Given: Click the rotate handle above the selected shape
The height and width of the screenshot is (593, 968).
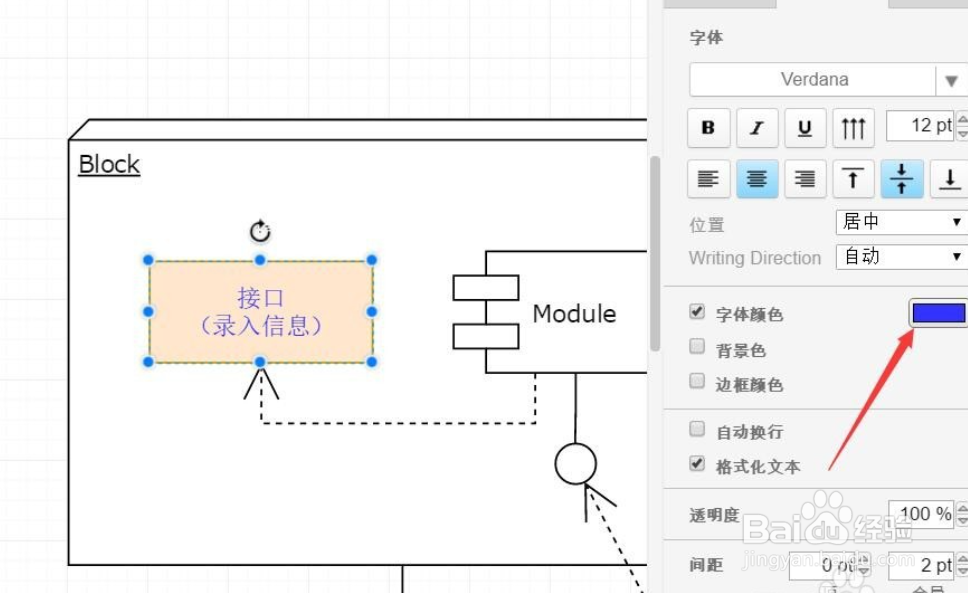Looking at the screenshot, I should 260,231.
